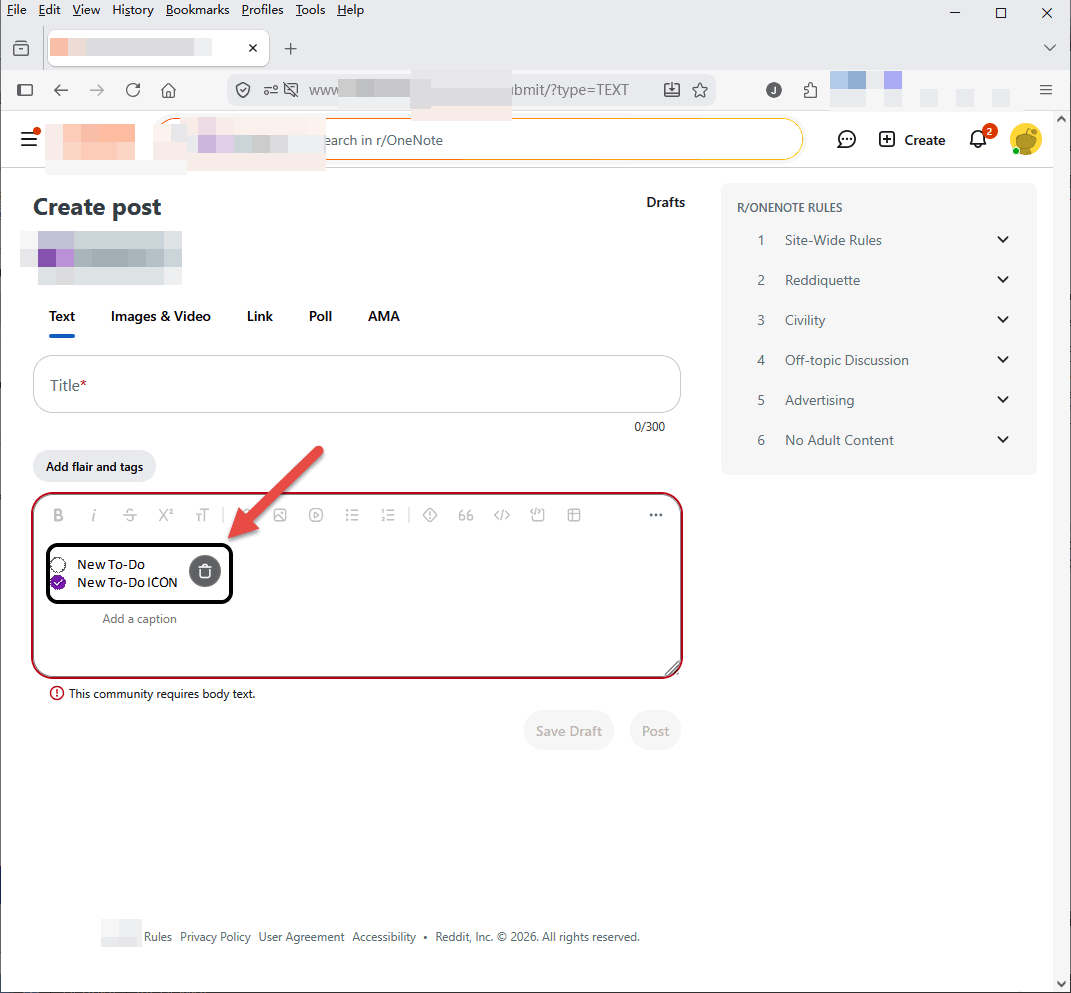Open the account J toolbar icon
The width and height of the screenshot is (1071, 993).
pyautogui.click(x=774, y=90)
